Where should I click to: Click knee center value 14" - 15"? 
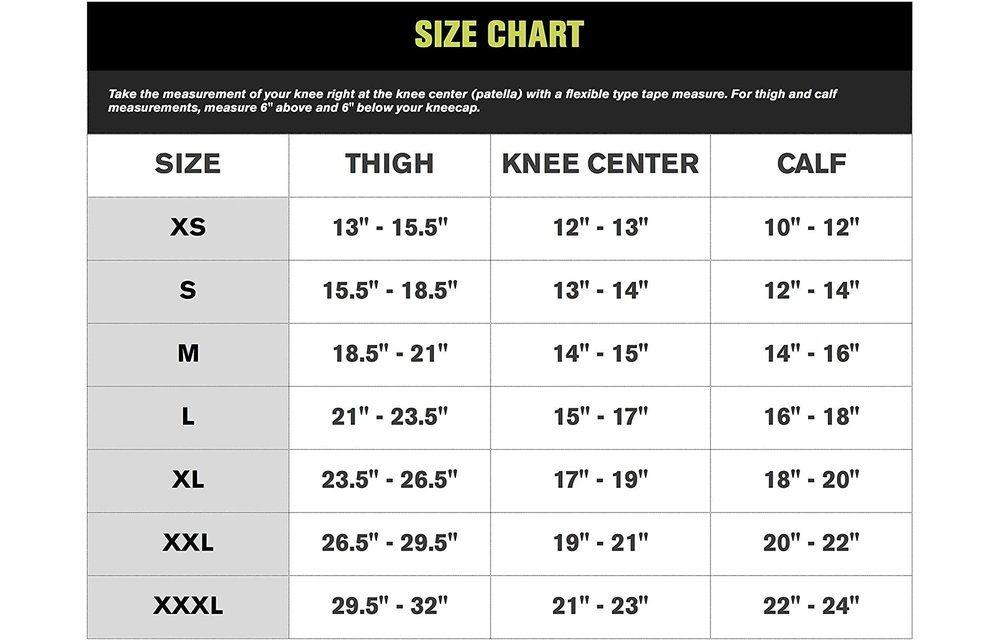[600, 354]
